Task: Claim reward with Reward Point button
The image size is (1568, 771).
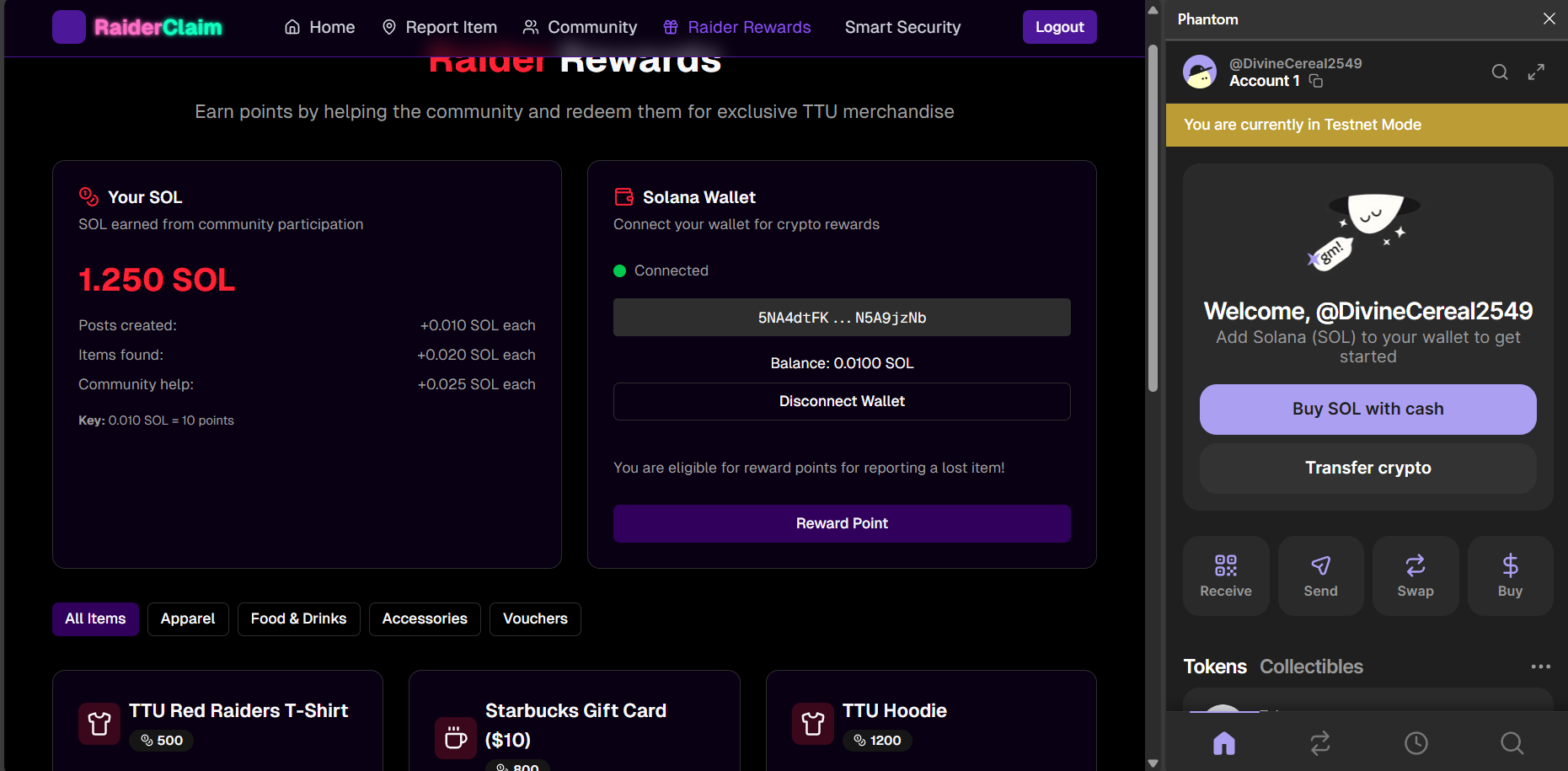Action: pos(842,523)
